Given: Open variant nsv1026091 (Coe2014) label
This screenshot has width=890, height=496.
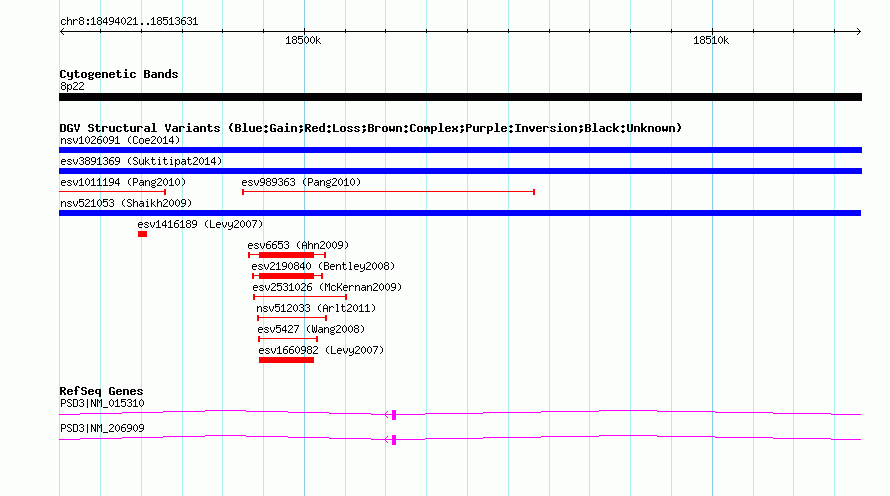Looking at the screenshot, I should (120, 140).
